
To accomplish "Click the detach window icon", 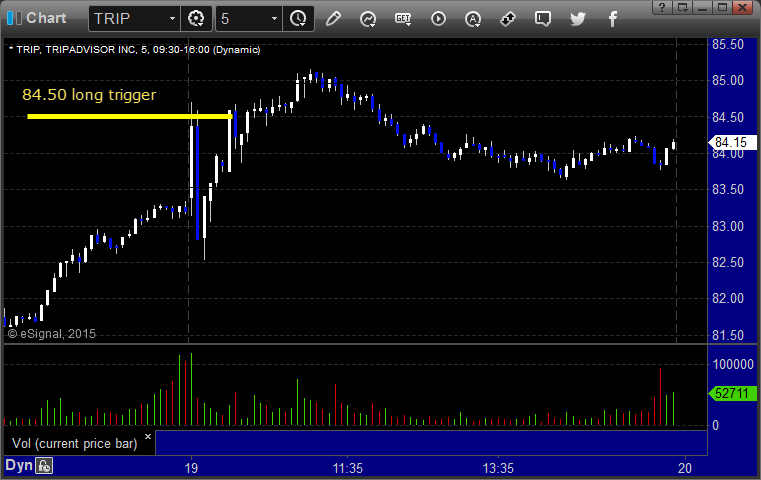I will pos(682,7).
